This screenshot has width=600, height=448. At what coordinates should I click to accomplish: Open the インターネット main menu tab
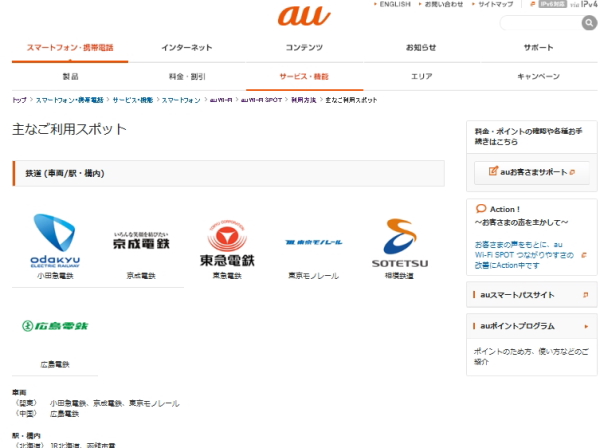click(x=186, y=48)
